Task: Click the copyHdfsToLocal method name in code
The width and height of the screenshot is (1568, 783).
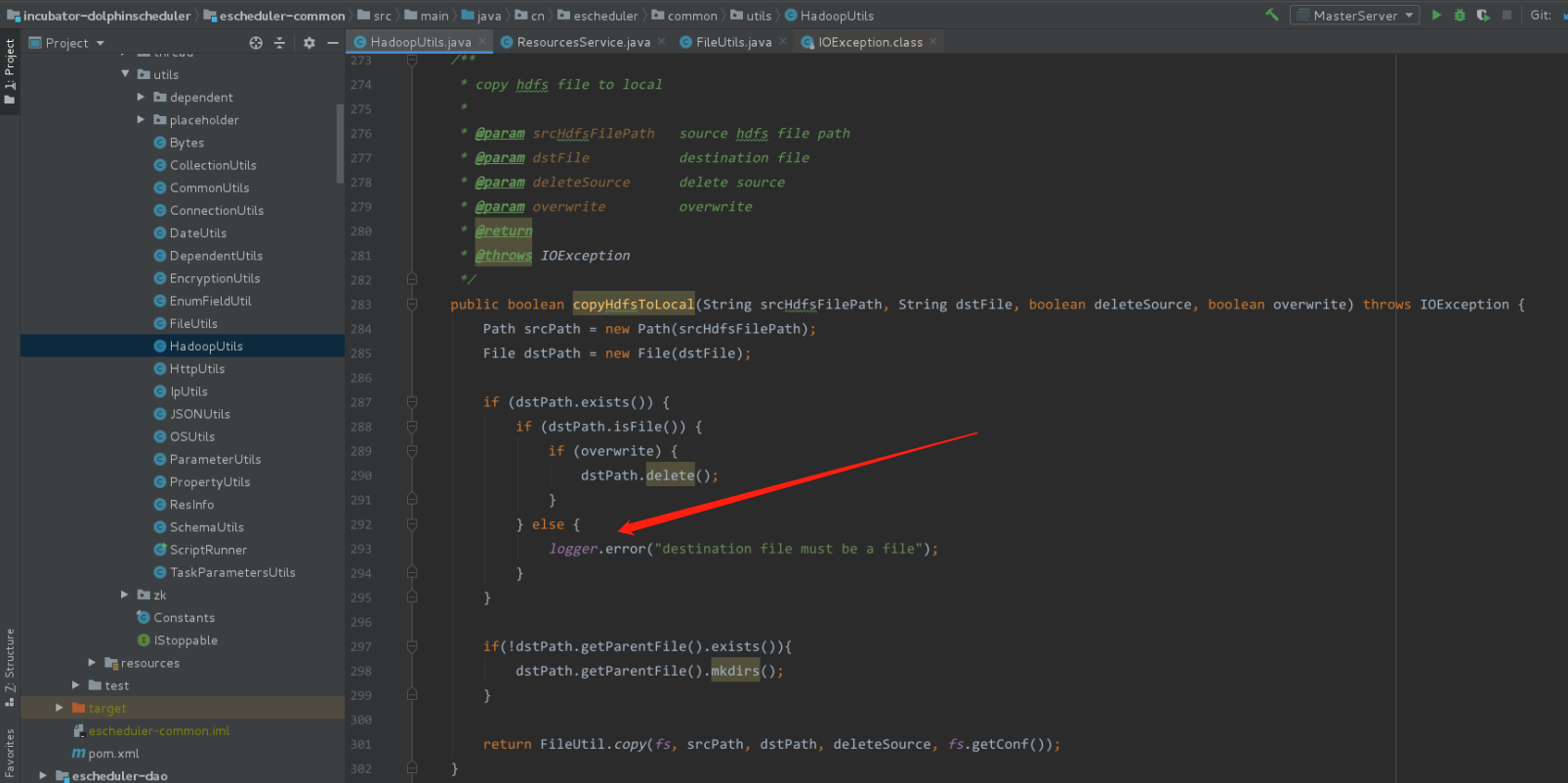Action: [x=634, y=305]
